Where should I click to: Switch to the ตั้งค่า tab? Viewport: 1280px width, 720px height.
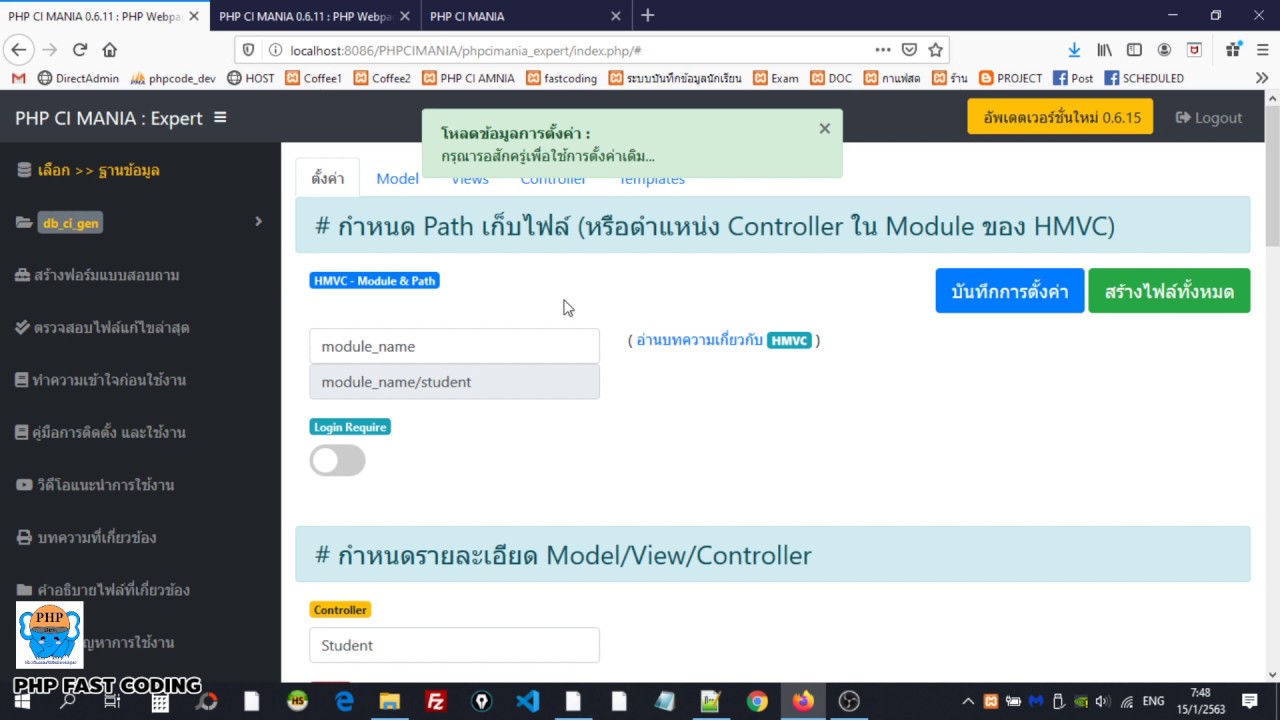click(x=327, y=178)
